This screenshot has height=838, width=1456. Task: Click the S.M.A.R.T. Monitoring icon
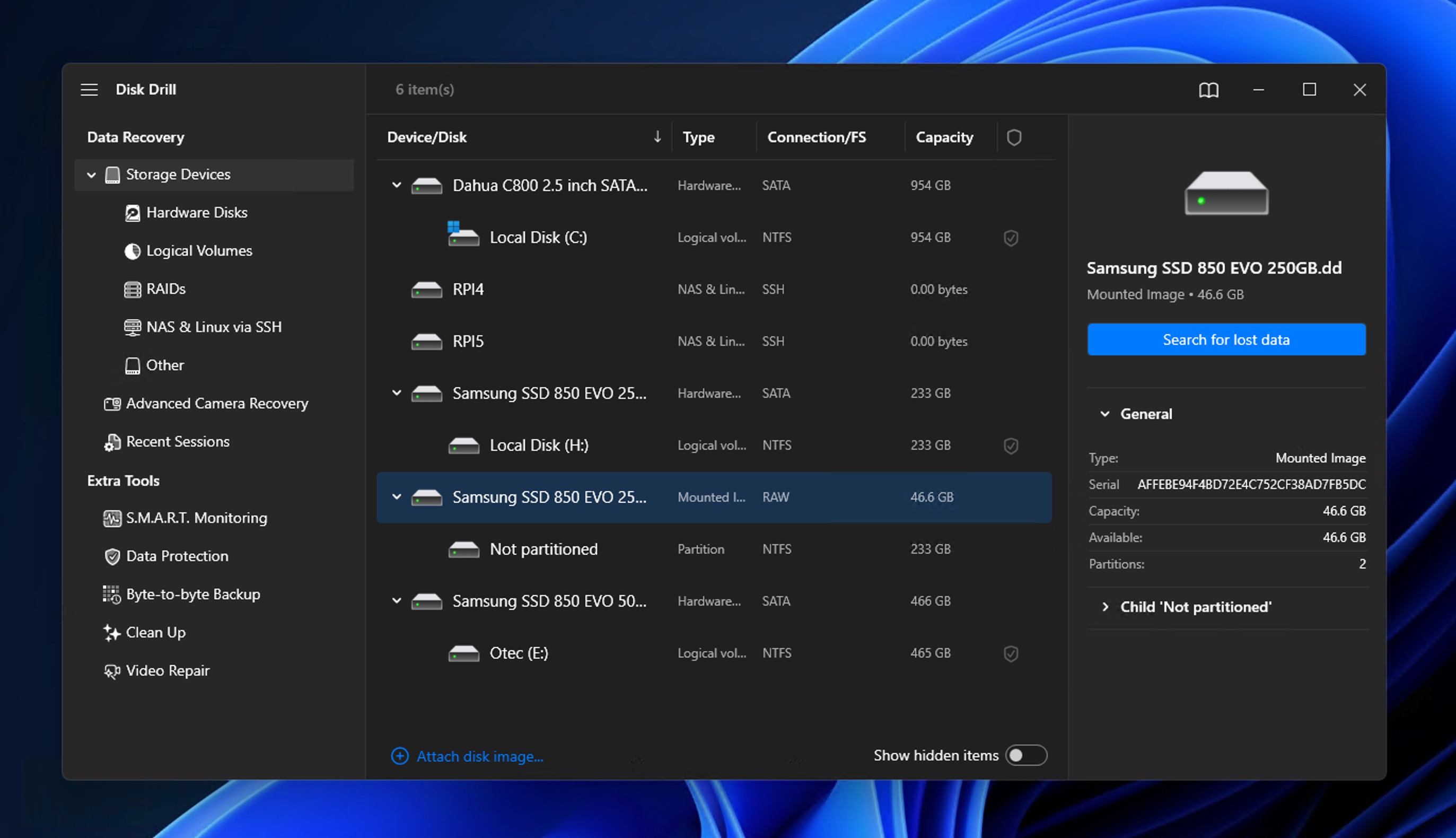click(112, 518)
